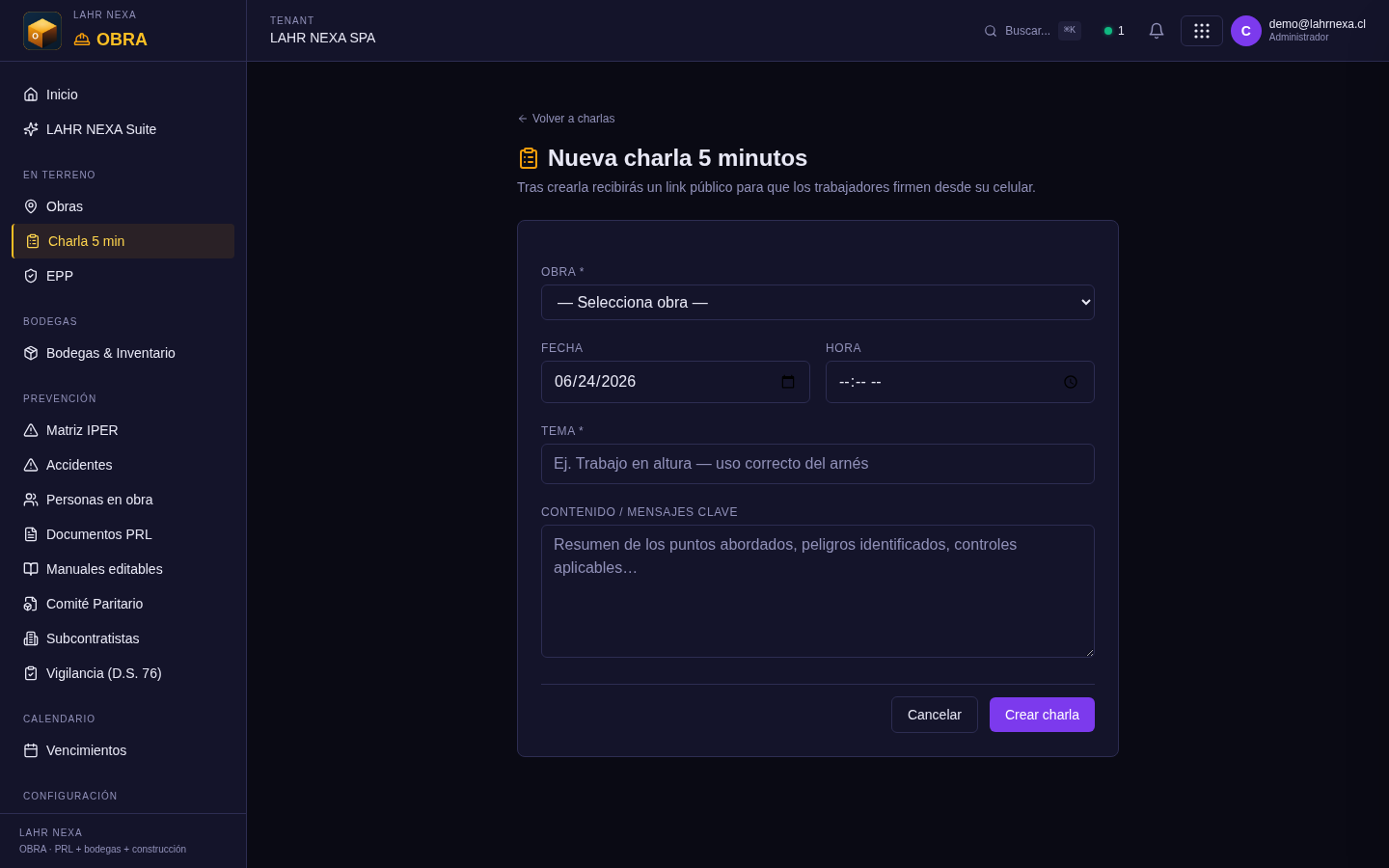
Task: Click the LAHR NEXA SPA tenant name
Action: point(323,38)
